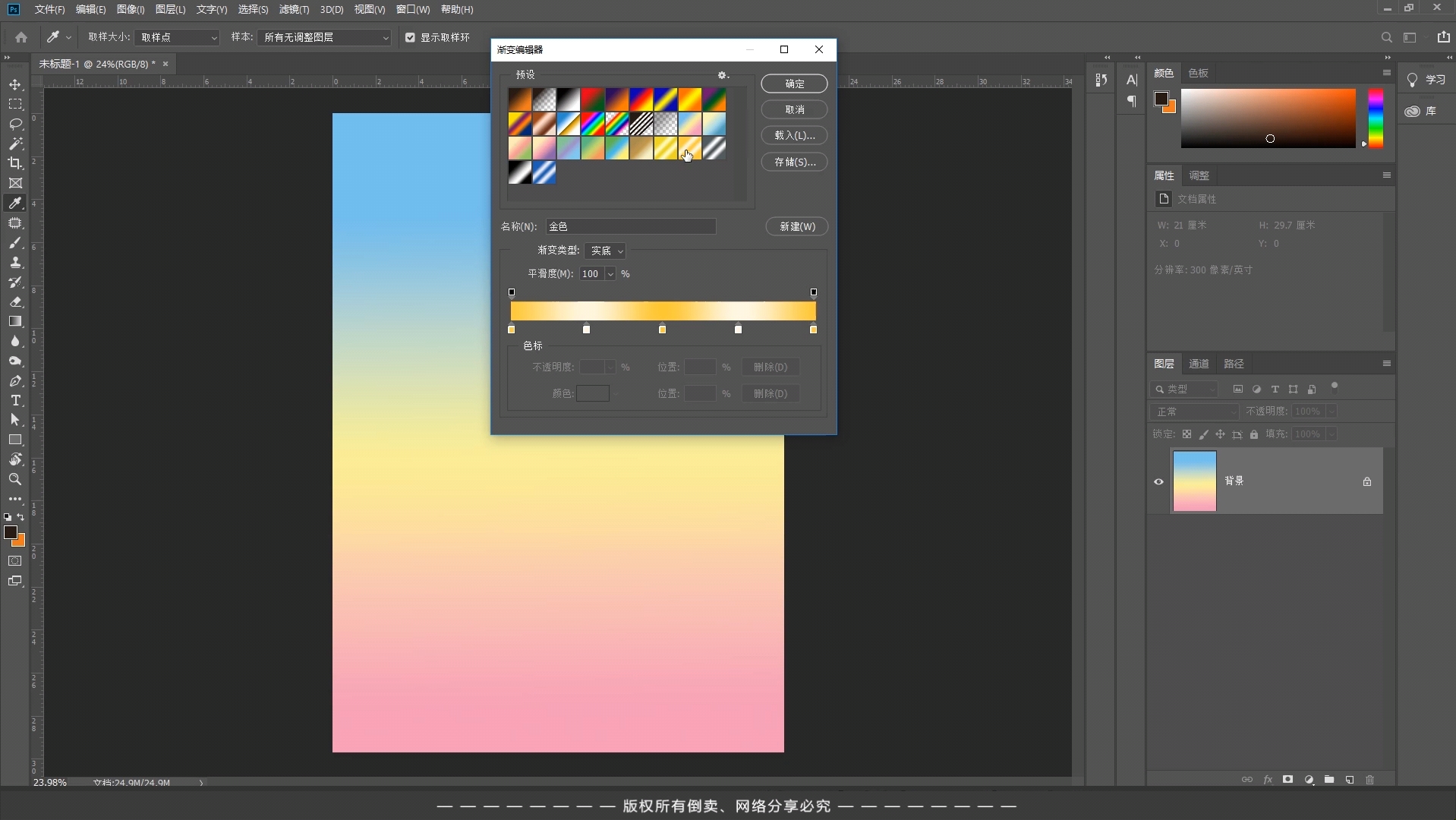Select the Rectangular Marquee tool
Screen dimensions: 1456x820
(15, 104)
